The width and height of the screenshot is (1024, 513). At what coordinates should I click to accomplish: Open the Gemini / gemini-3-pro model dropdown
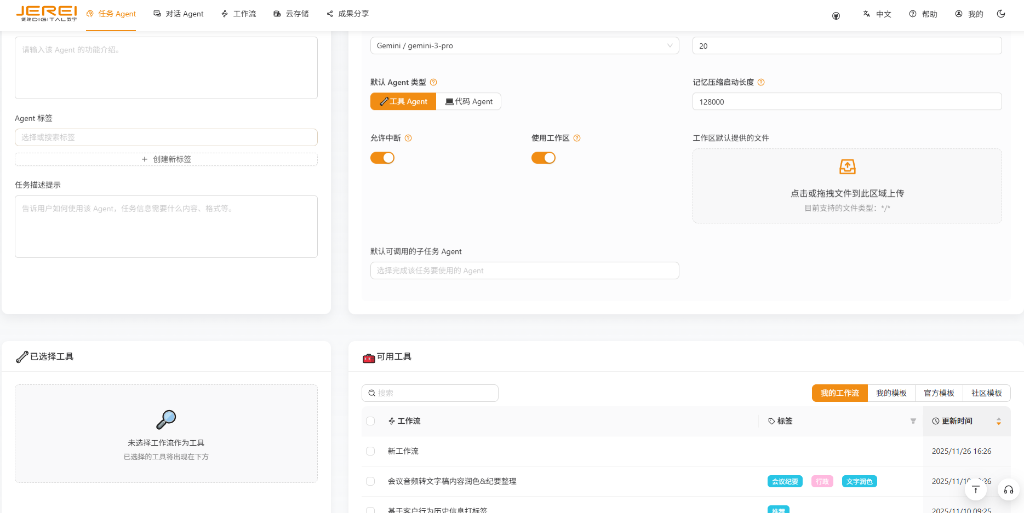pyautogui.click(x=524, y=46)
